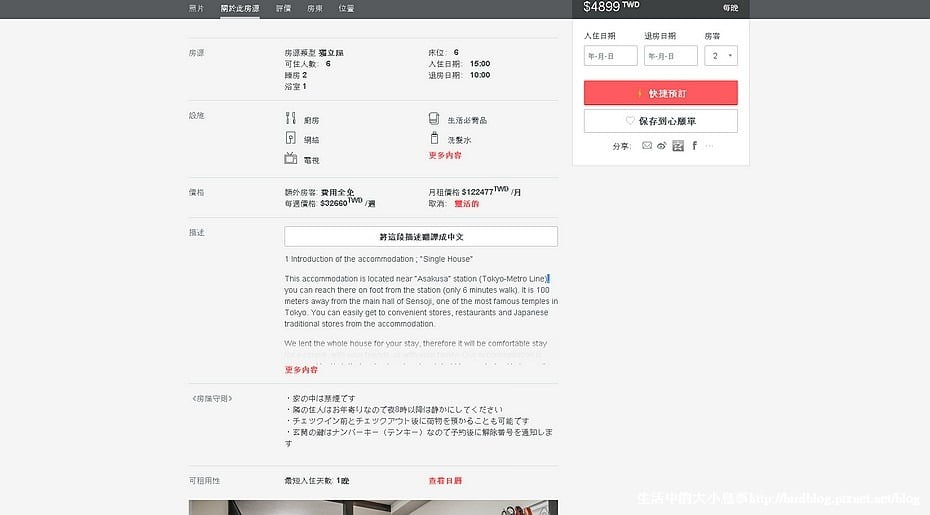Viewport: 930px width, 515px height.
Task: Click the 最短入住天數 1晚 minimum stay text
Action: (x=317, y=481)
